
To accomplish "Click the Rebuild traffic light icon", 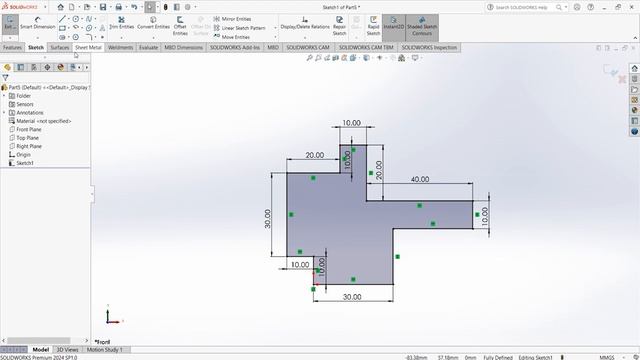I will (165, 7).
